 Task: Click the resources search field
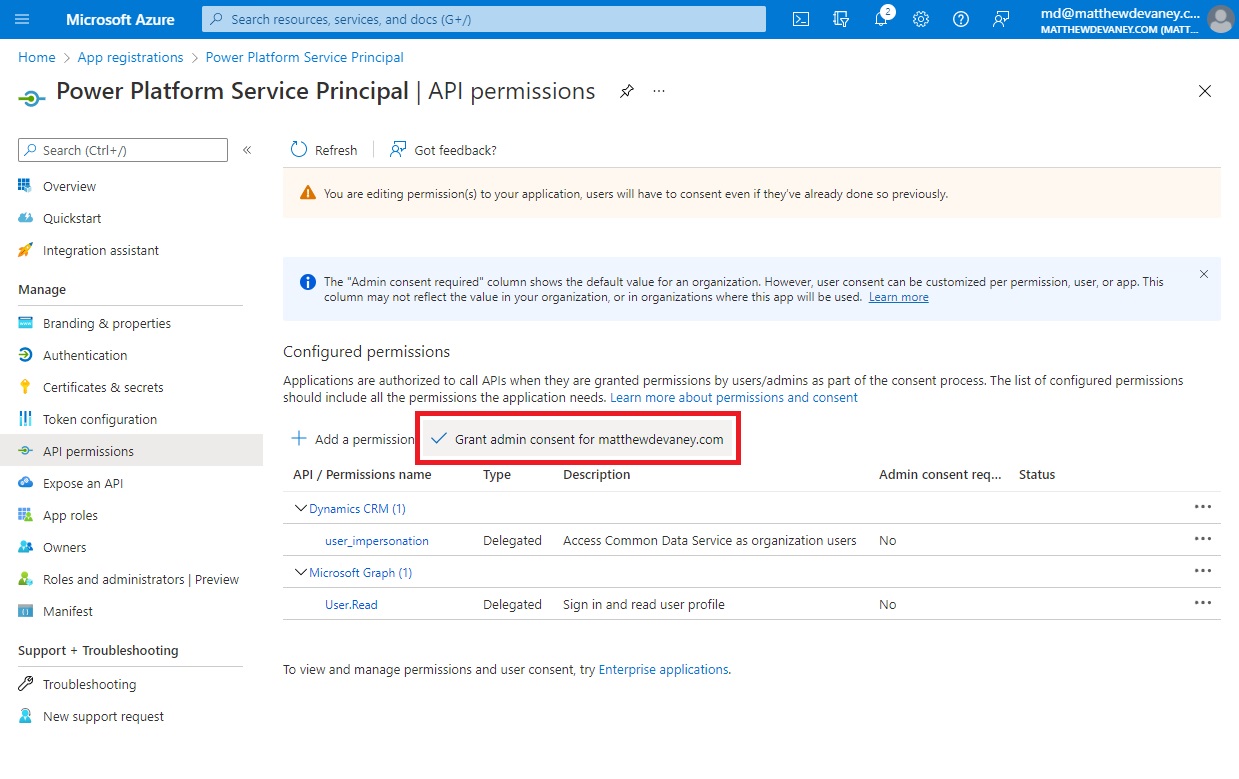coord(483,18)
